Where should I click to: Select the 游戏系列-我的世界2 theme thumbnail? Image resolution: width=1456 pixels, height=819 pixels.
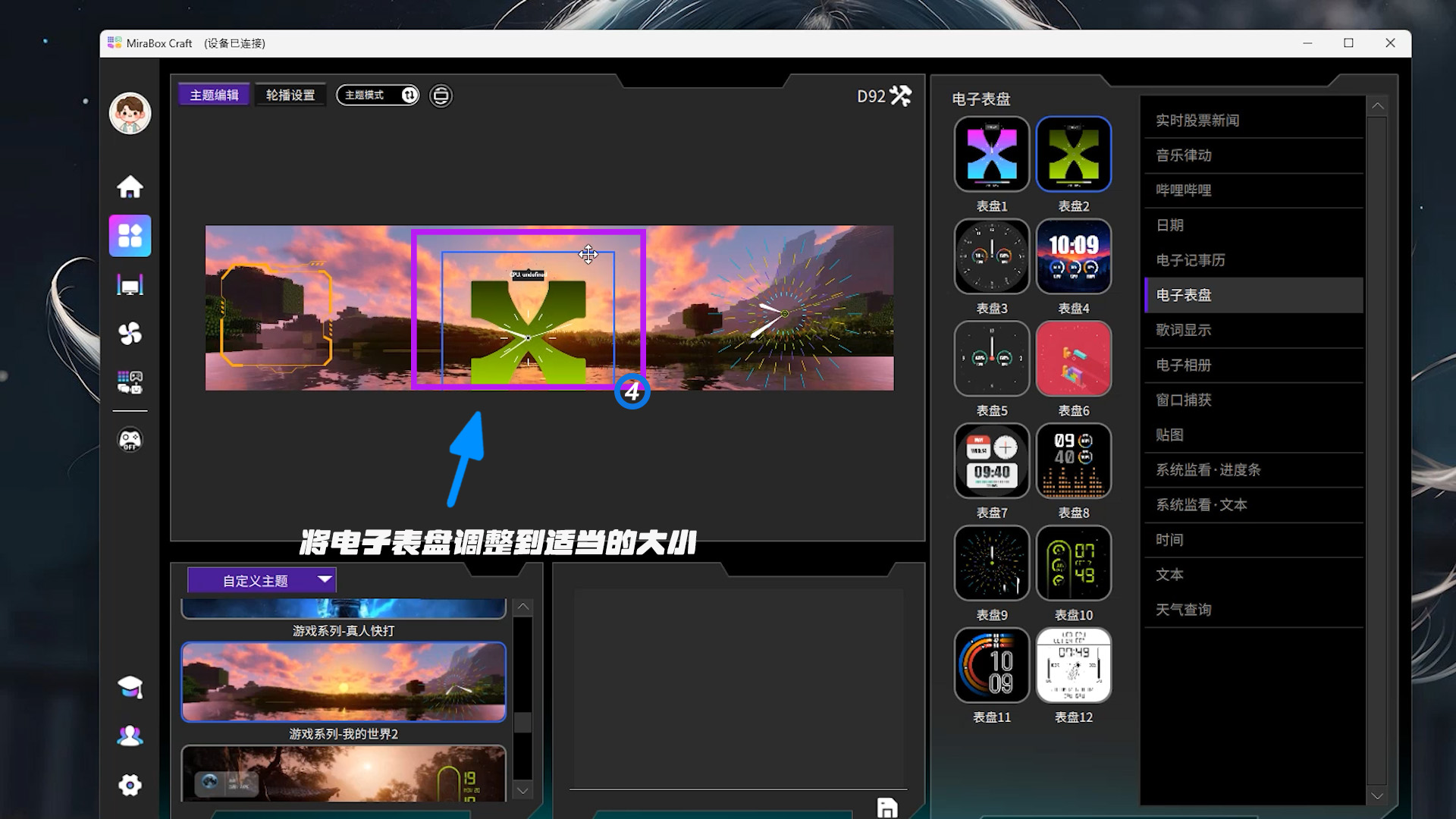tap(344, 682)
